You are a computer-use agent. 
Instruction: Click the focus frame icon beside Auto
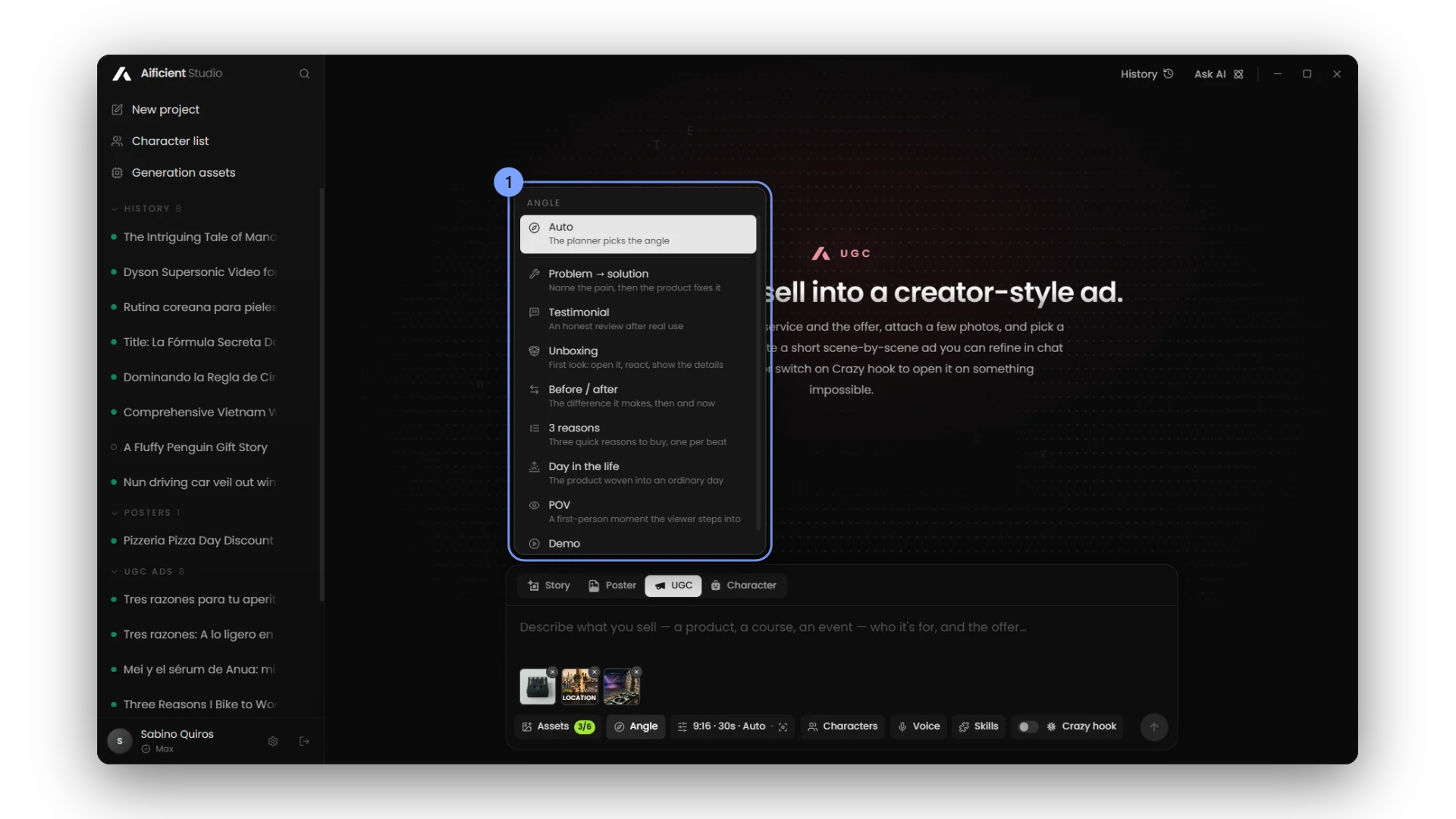[783, 726]
